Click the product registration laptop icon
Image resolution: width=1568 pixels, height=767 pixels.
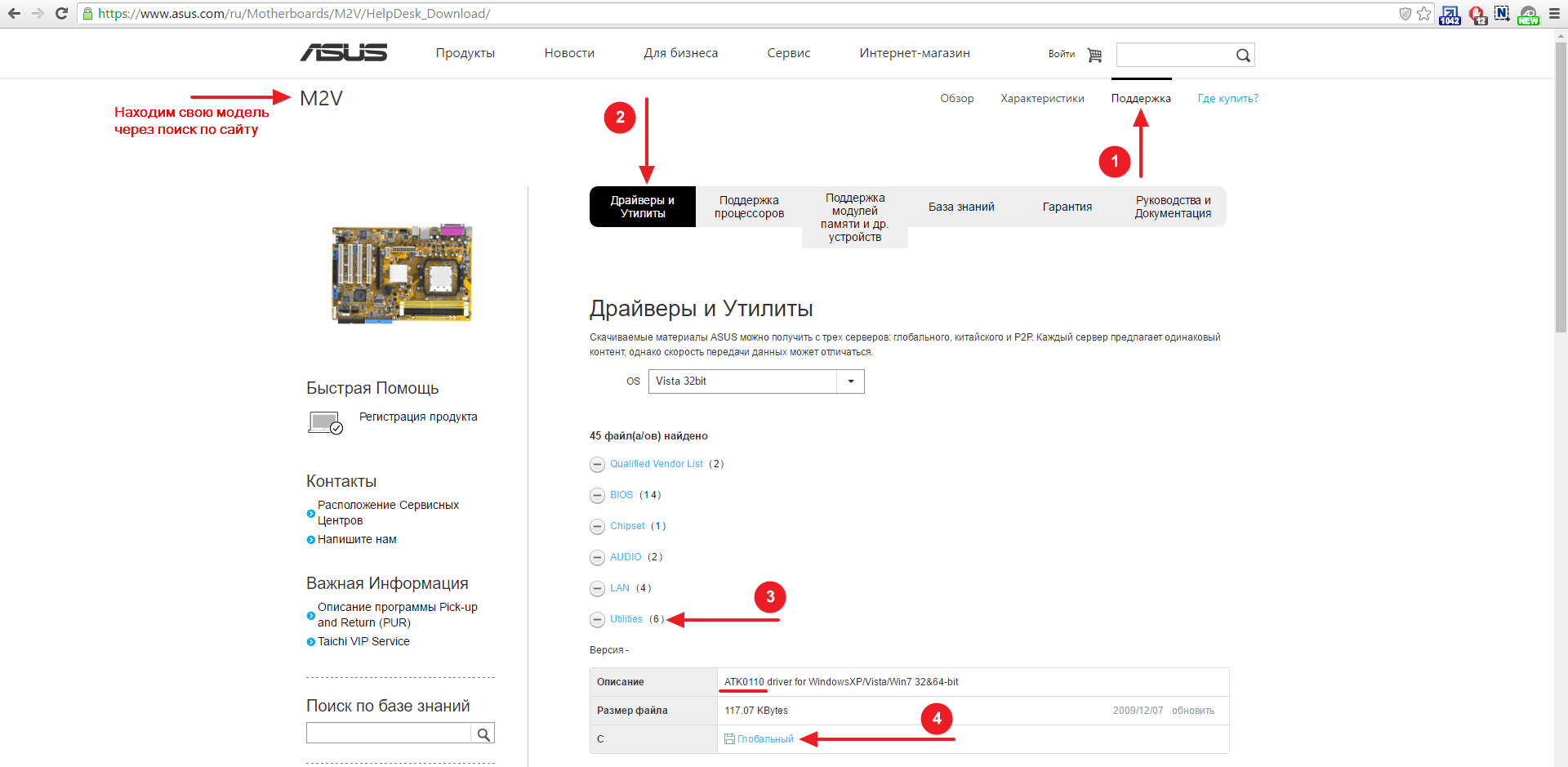[325, 422]
